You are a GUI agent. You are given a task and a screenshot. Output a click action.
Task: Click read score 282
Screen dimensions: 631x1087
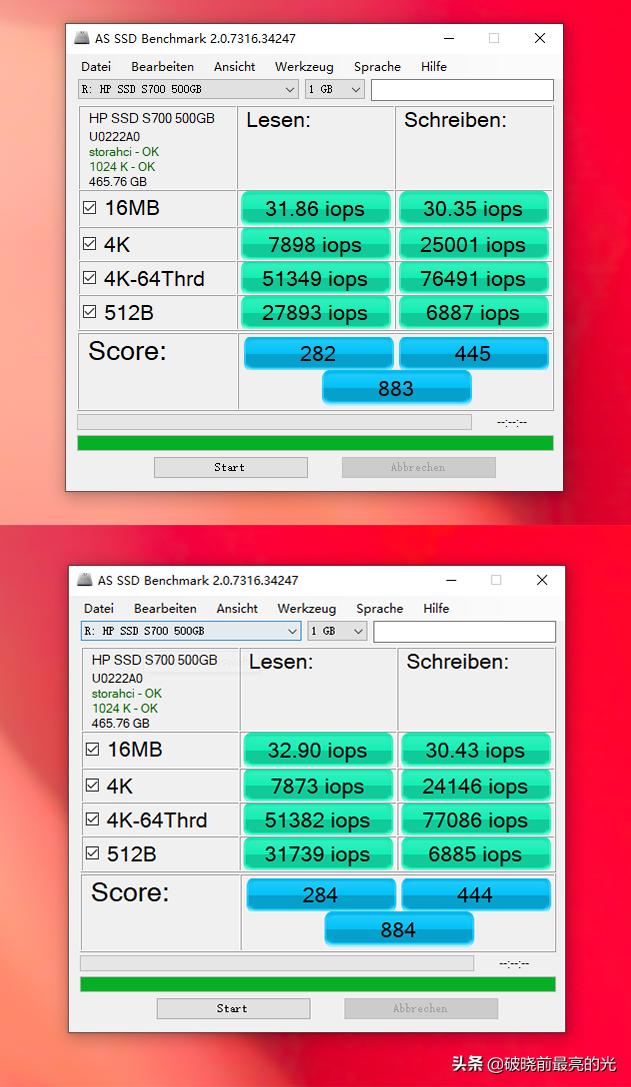coord(318,354)
